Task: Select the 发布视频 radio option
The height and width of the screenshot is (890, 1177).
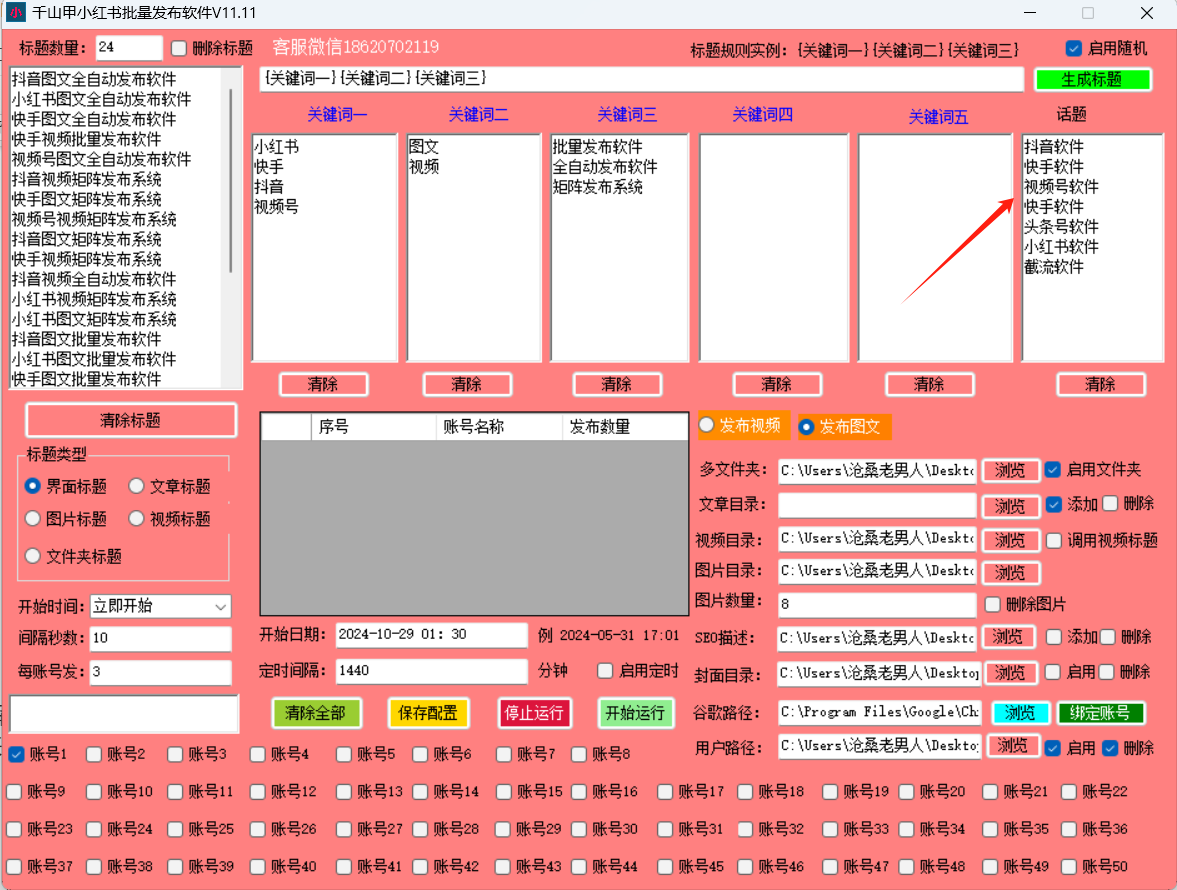Action: click(706, 425)
